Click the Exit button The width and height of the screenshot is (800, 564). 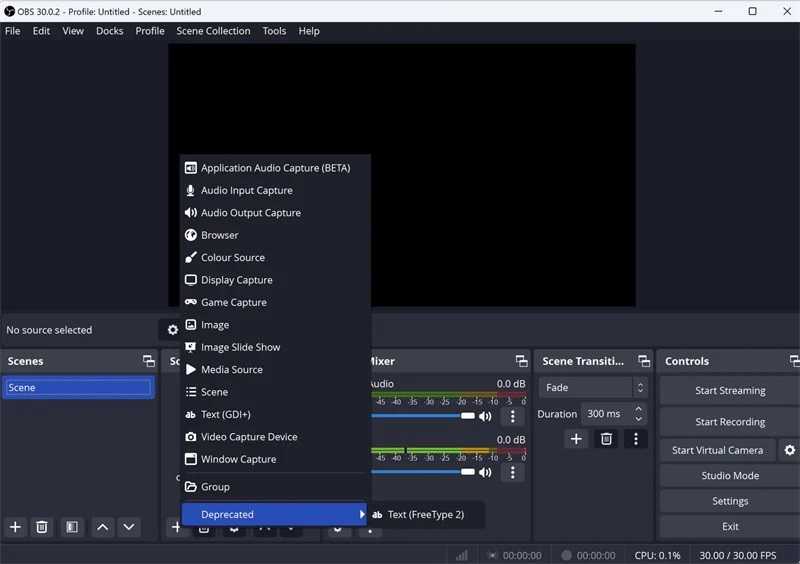click(730, 527)
